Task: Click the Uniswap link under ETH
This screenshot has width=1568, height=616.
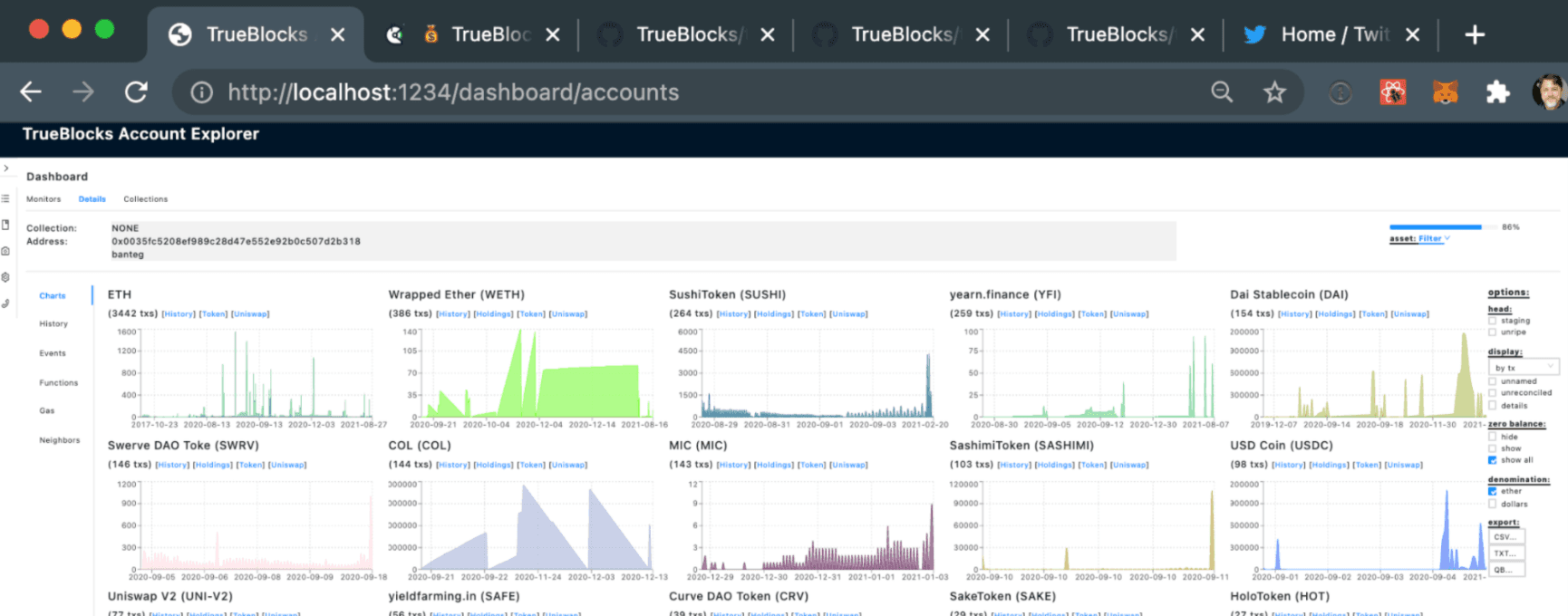Action: (x=250, y=314)
